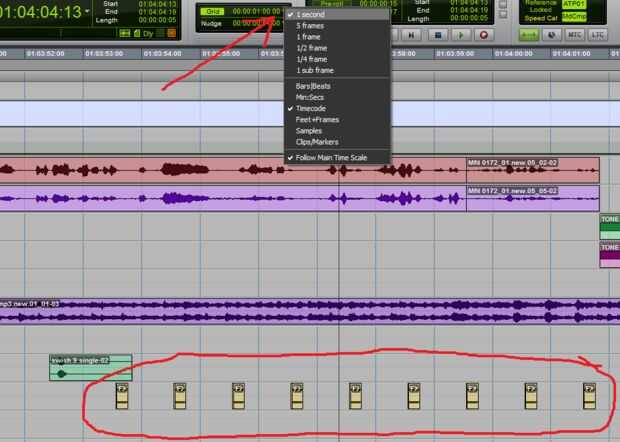
Task: Toggle the MTC generate button
Action: tap(574, 35)
